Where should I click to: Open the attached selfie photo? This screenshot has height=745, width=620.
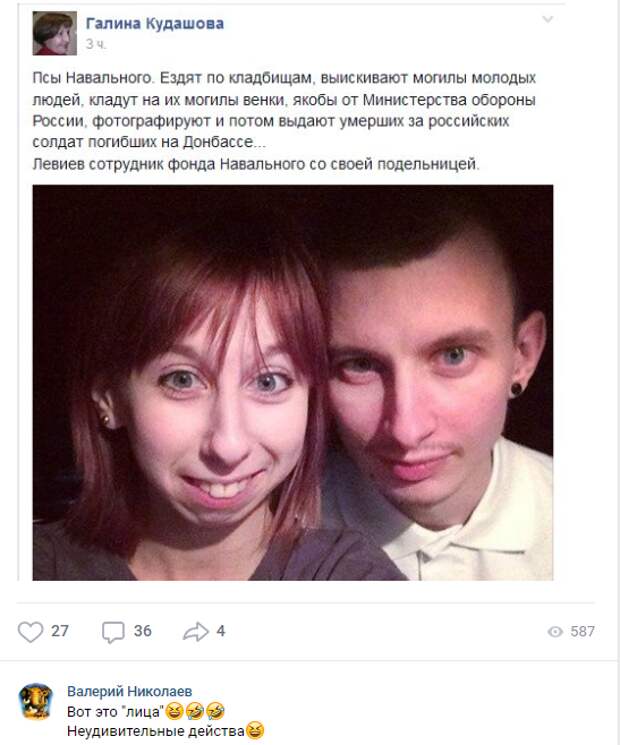click(x=293, y=382)
